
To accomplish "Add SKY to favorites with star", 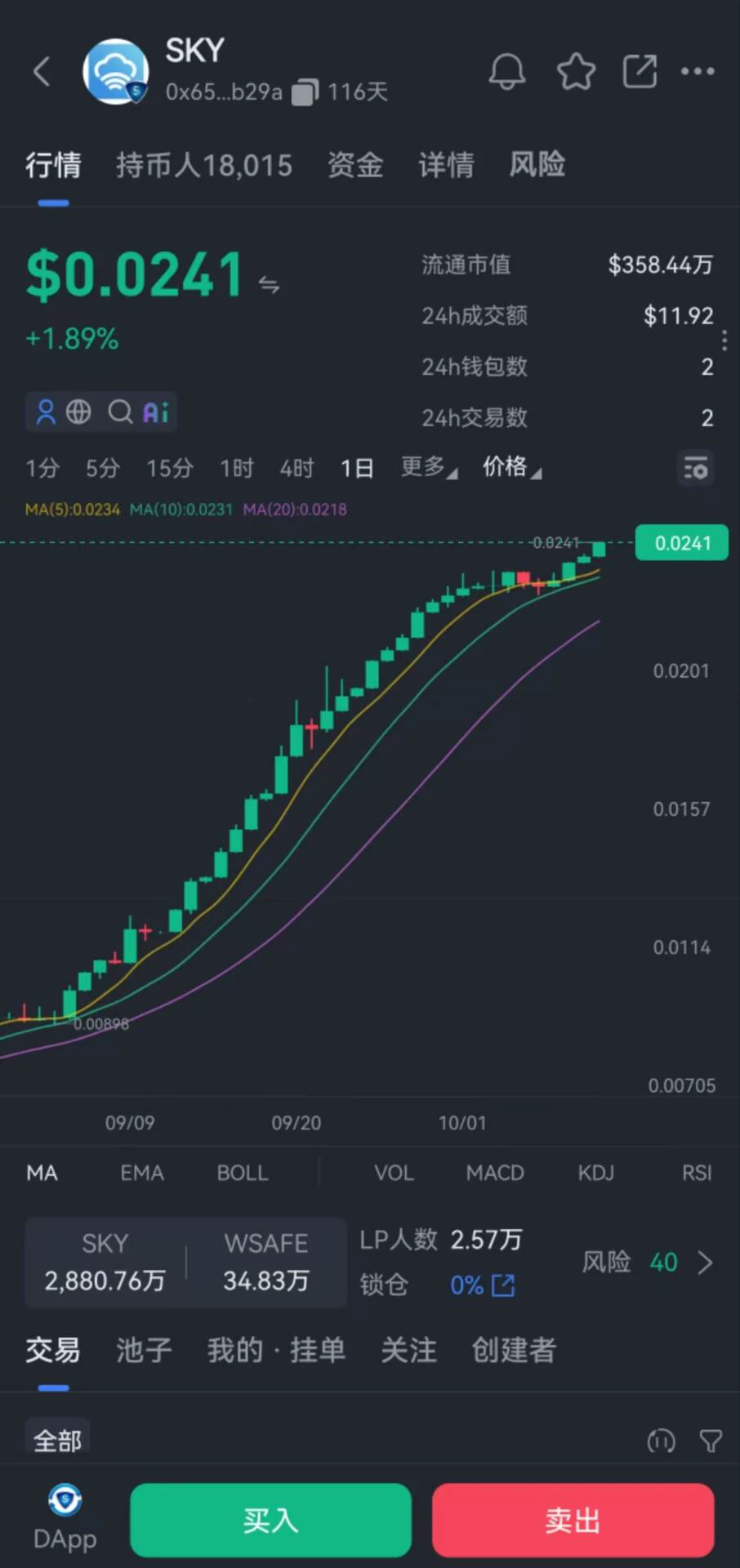I will (x=576, y=72).
